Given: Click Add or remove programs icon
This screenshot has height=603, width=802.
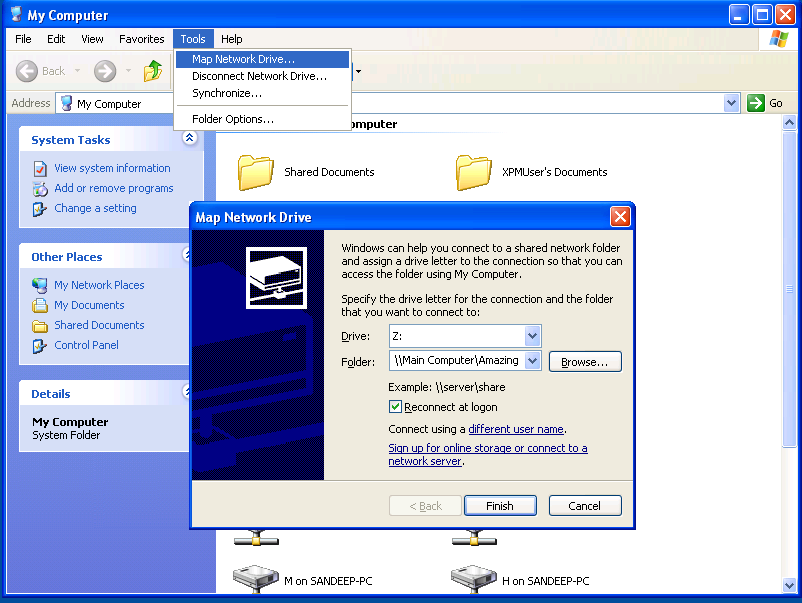Looking at the screenshot, I should (x=40, y=189).
